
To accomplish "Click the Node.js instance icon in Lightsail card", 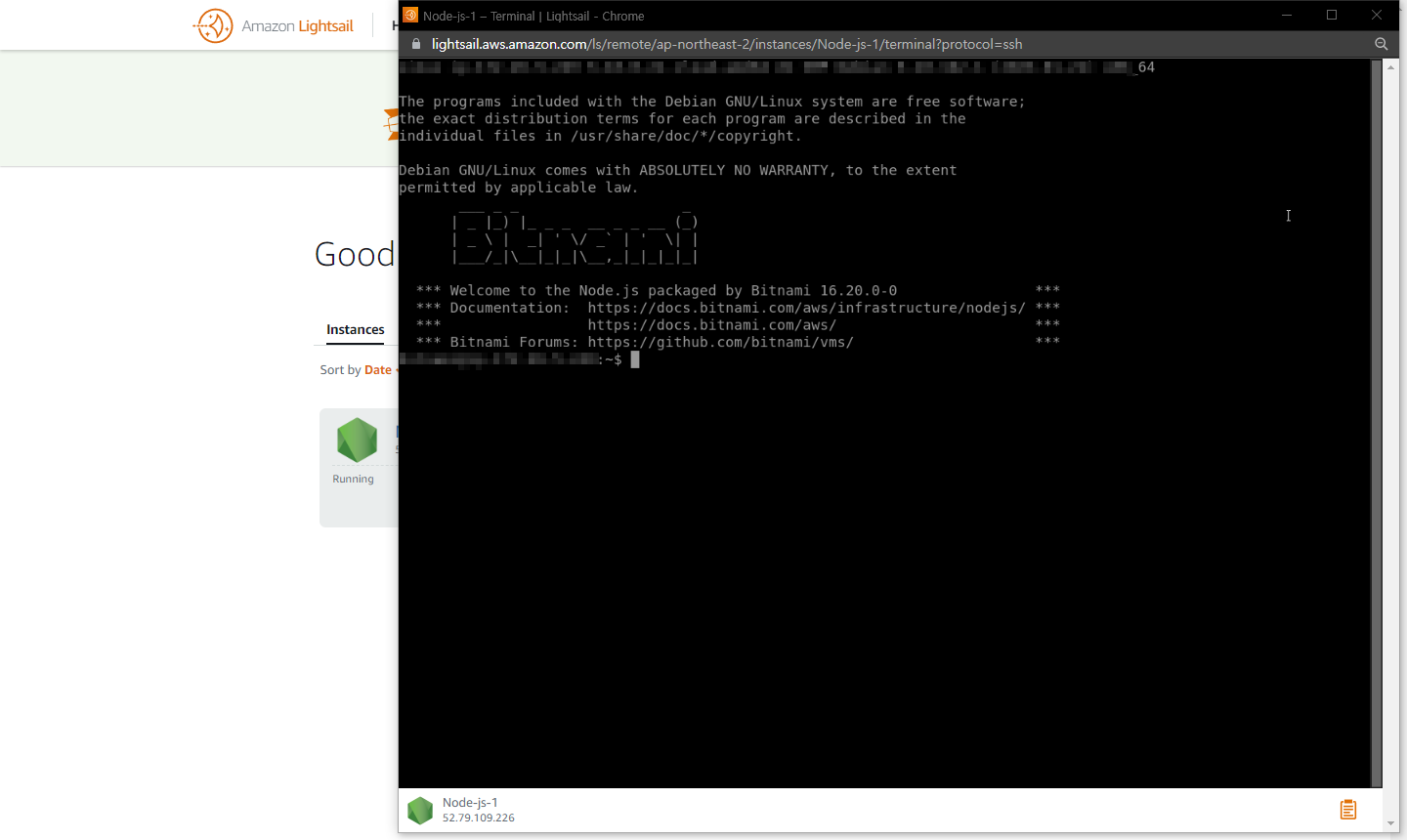I will coord(357,440).
